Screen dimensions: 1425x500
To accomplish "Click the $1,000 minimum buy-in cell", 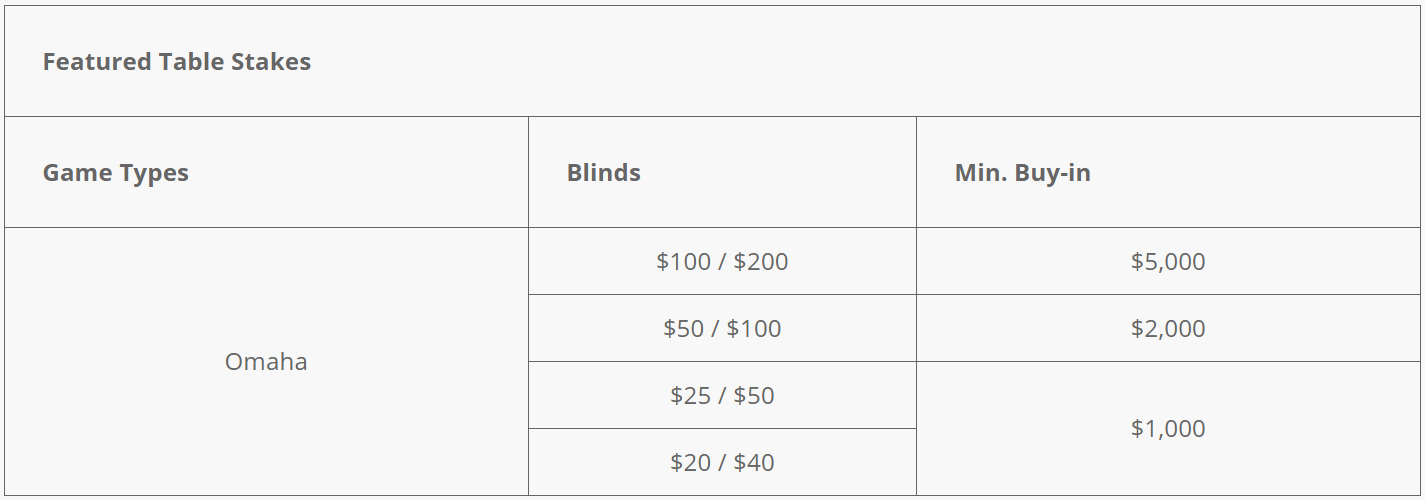I will (x=1168, y=428).
